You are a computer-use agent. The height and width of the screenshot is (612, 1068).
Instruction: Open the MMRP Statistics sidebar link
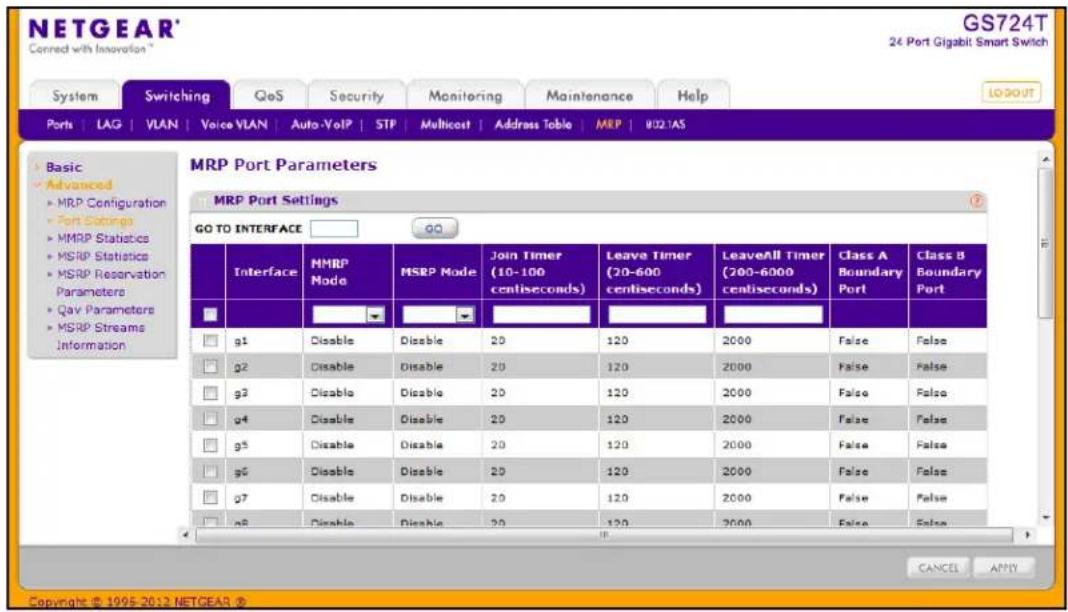point(103,238)
